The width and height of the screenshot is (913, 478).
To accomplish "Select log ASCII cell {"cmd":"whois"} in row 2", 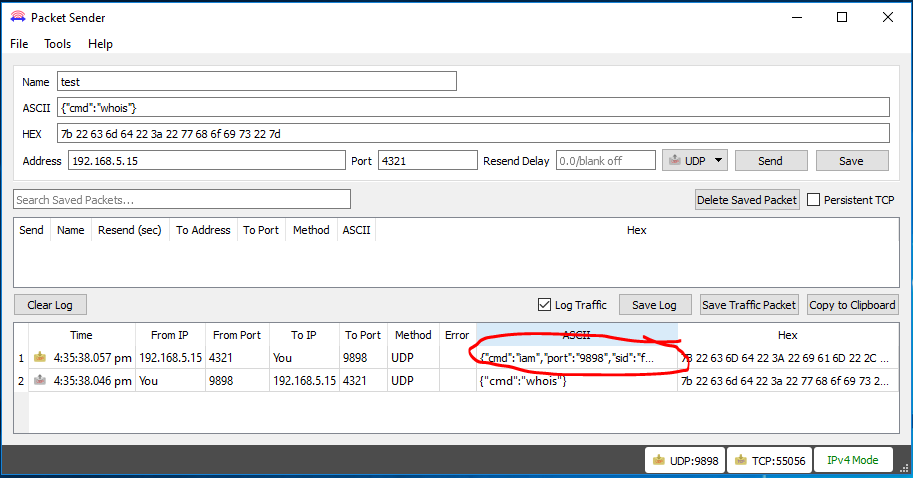I will [x=576, y=381].
